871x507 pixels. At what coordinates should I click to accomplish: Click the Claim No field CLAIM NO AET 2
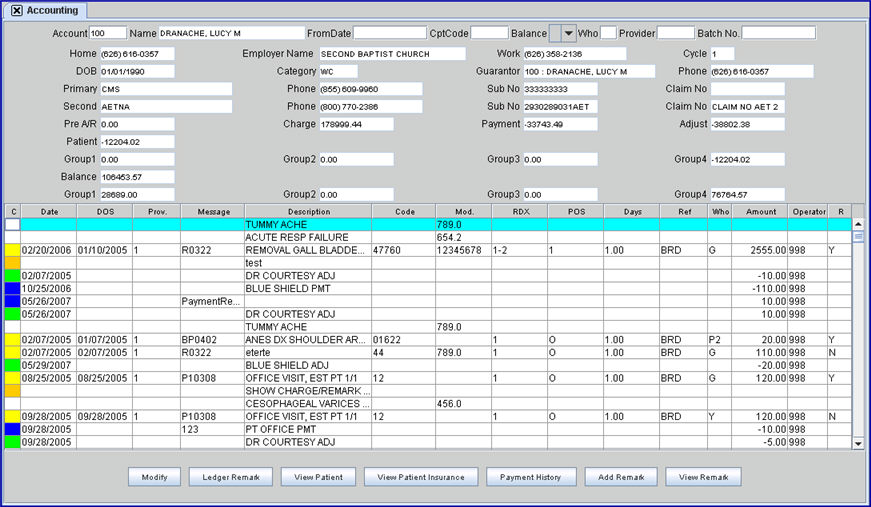click(748, 107)
